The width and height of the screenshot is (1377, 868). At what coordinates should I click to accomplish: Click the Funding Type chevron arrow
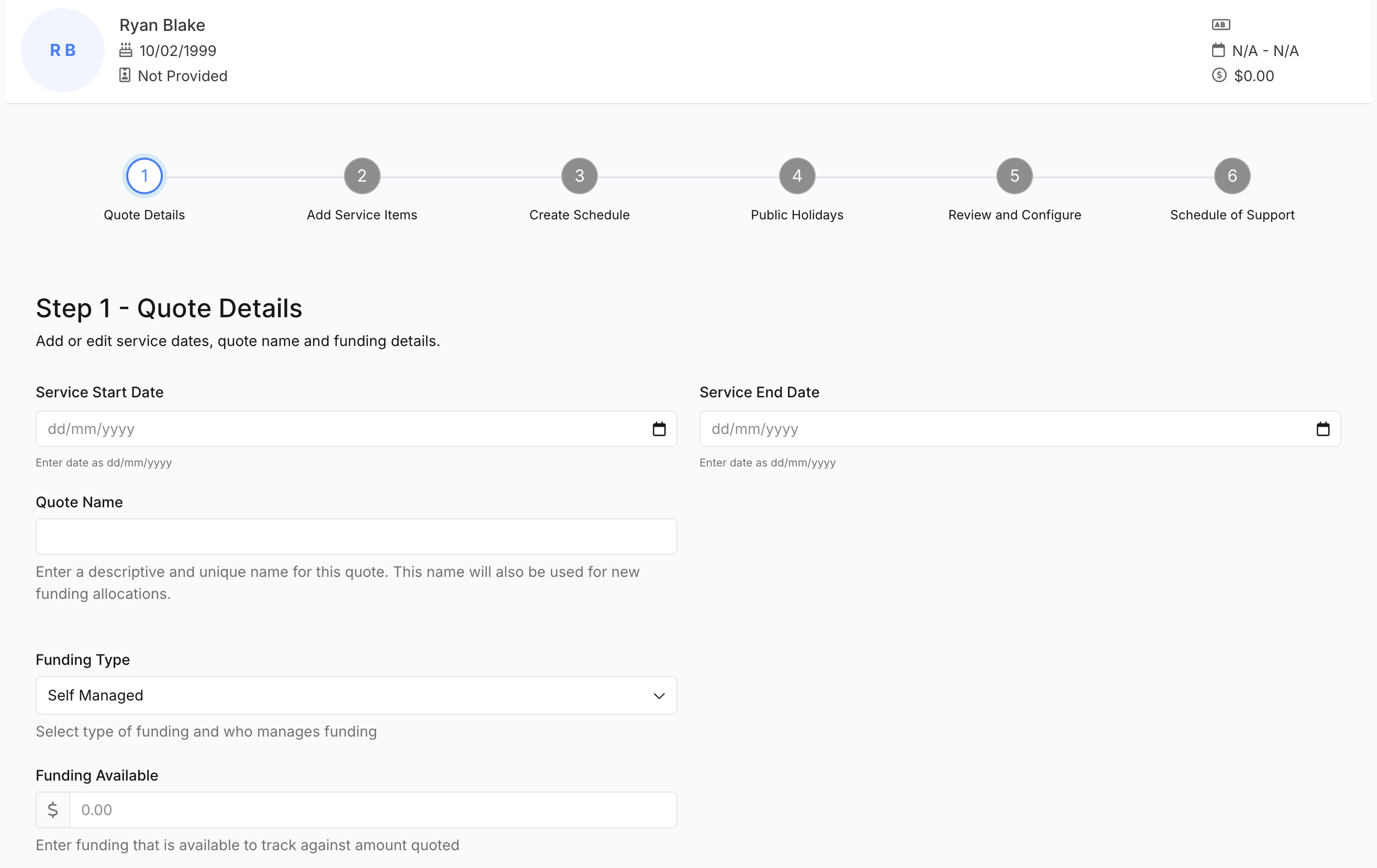(659, 696)
